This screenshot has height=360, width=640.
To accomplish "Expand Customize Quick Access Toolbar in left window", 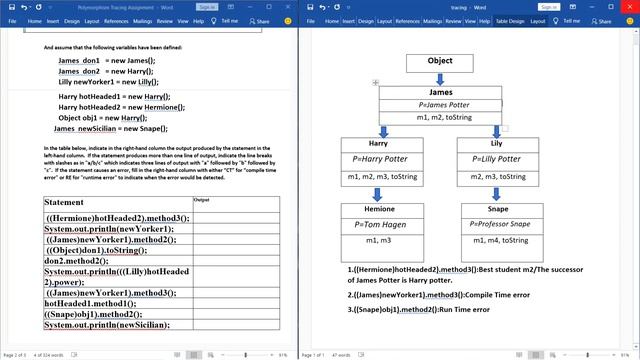I will [x=50, y=7].
